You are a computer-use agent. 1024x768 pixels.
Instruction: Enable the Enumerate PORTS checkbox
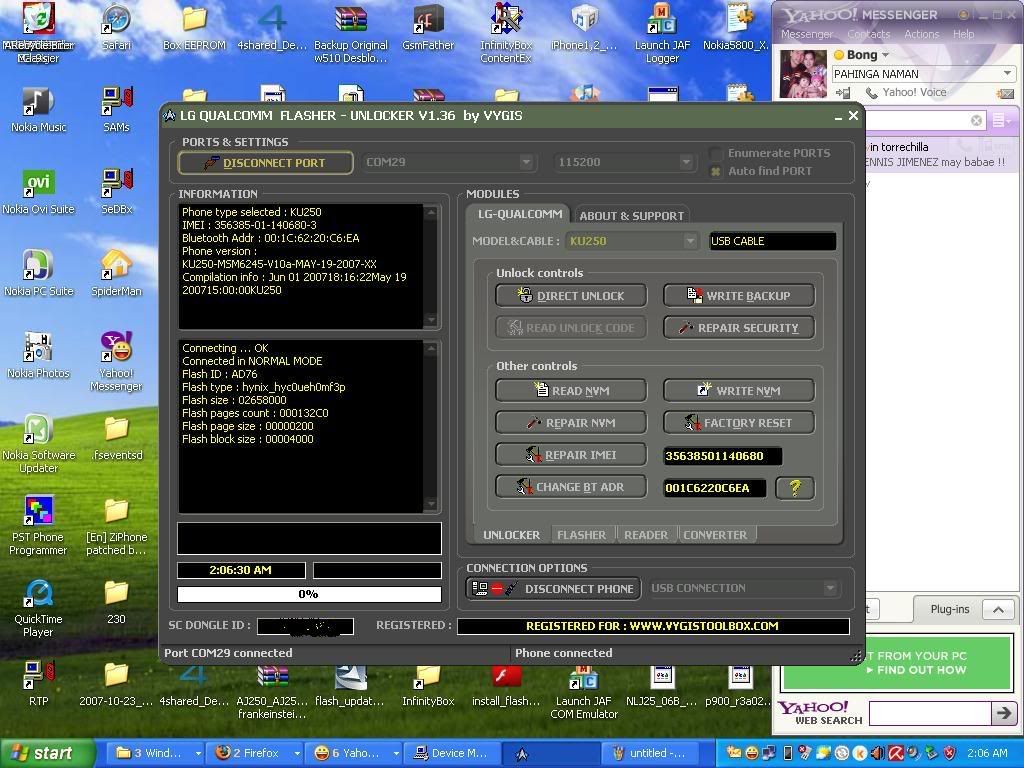(716, 153)
